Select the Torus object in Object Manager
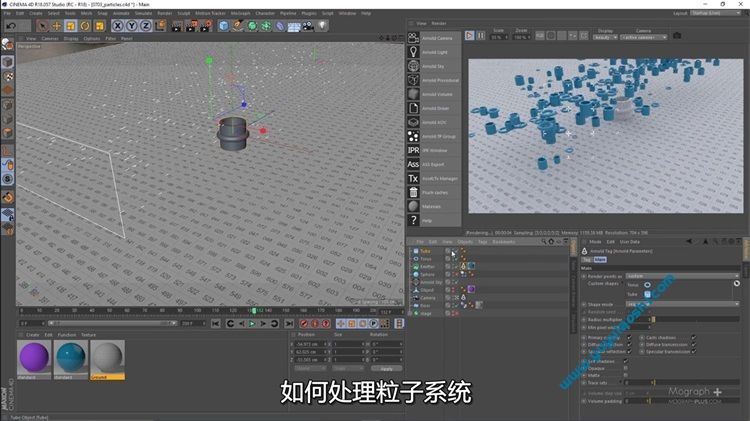The image size is (750, 421). (425, 259)
